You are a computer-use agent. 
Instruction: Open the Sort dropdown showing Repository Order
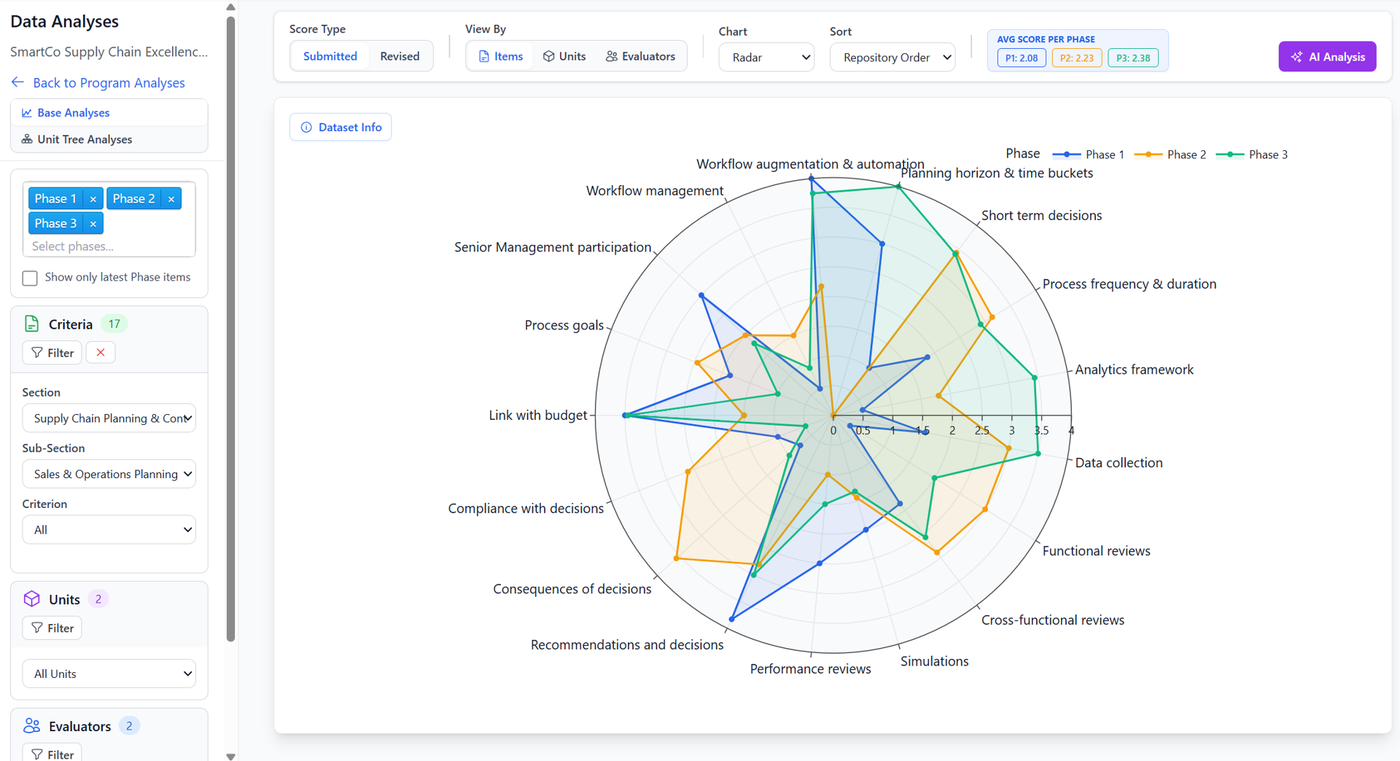(892, 57)
